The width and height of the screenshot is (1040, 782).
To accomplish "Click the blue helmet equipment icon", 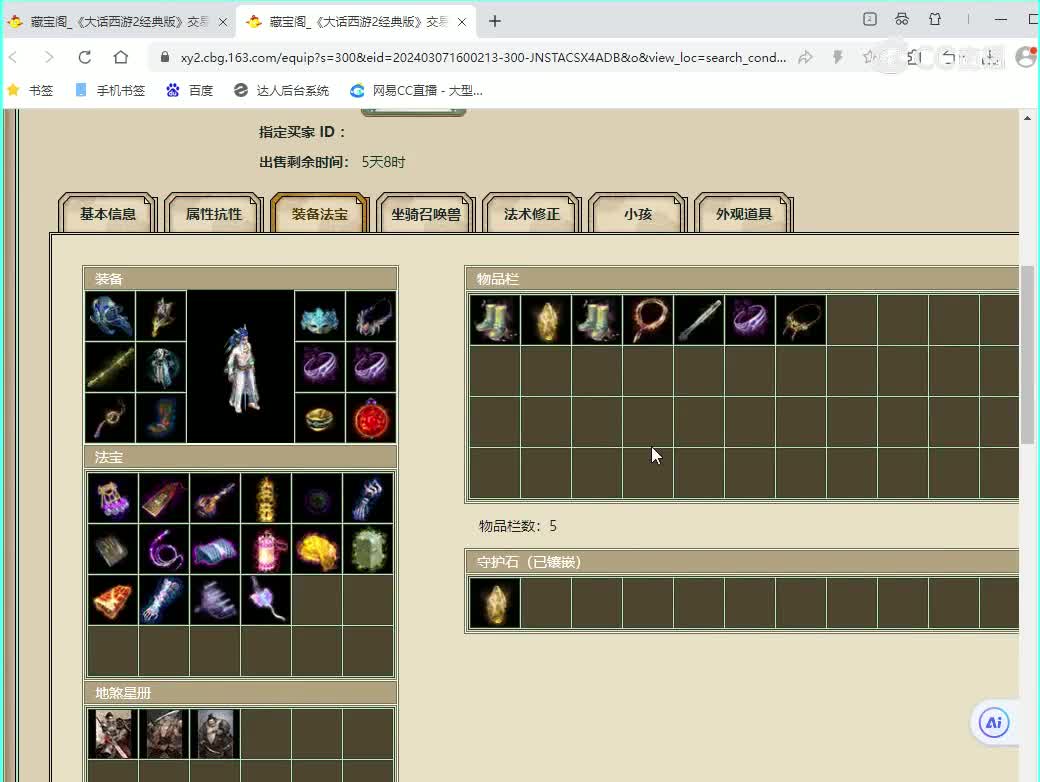I will coord(110,316).
